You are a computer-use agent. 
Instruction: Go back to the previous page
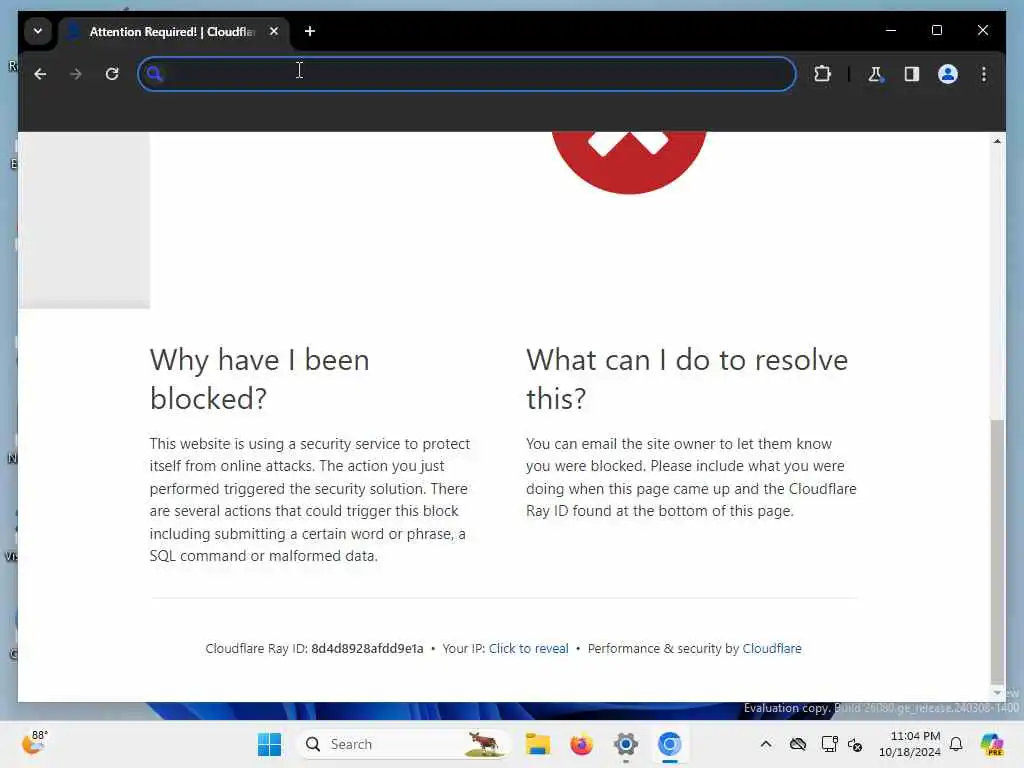click(x=40, y=74)
